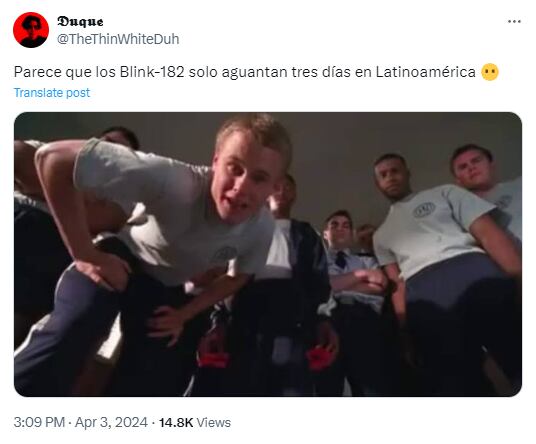
Task: Click the Views label
Action: click(x=214, y=422)
